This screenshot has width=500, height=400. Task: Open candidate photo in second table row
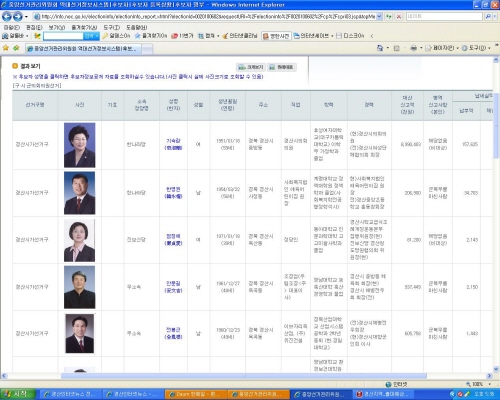[79, 193]
